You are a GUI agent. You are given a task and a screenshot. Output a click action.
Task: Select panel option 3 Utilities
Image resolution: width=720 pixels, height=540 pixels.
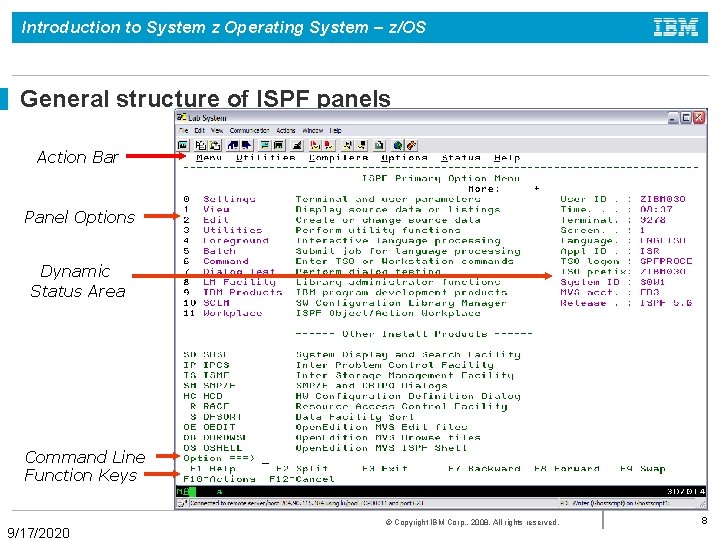(x=223, y=230)
